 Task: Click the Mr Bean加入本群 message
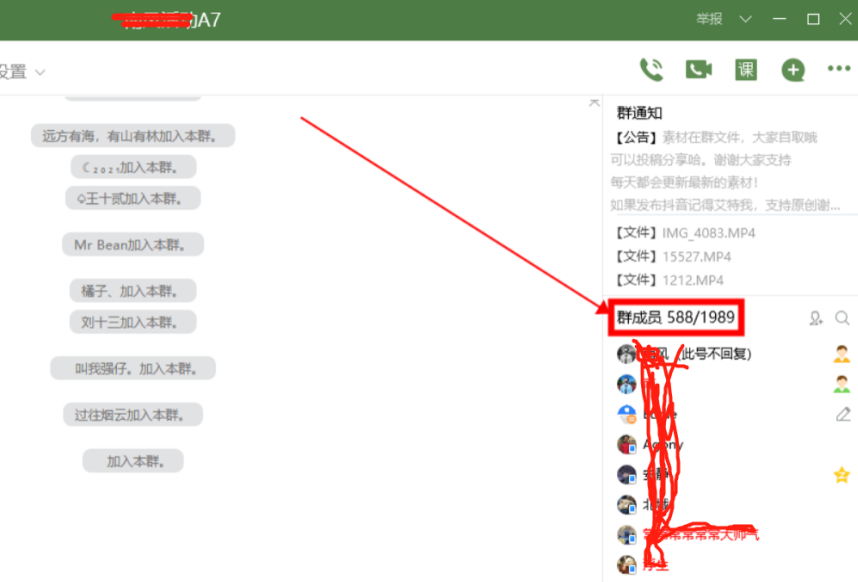click(133, 245)
